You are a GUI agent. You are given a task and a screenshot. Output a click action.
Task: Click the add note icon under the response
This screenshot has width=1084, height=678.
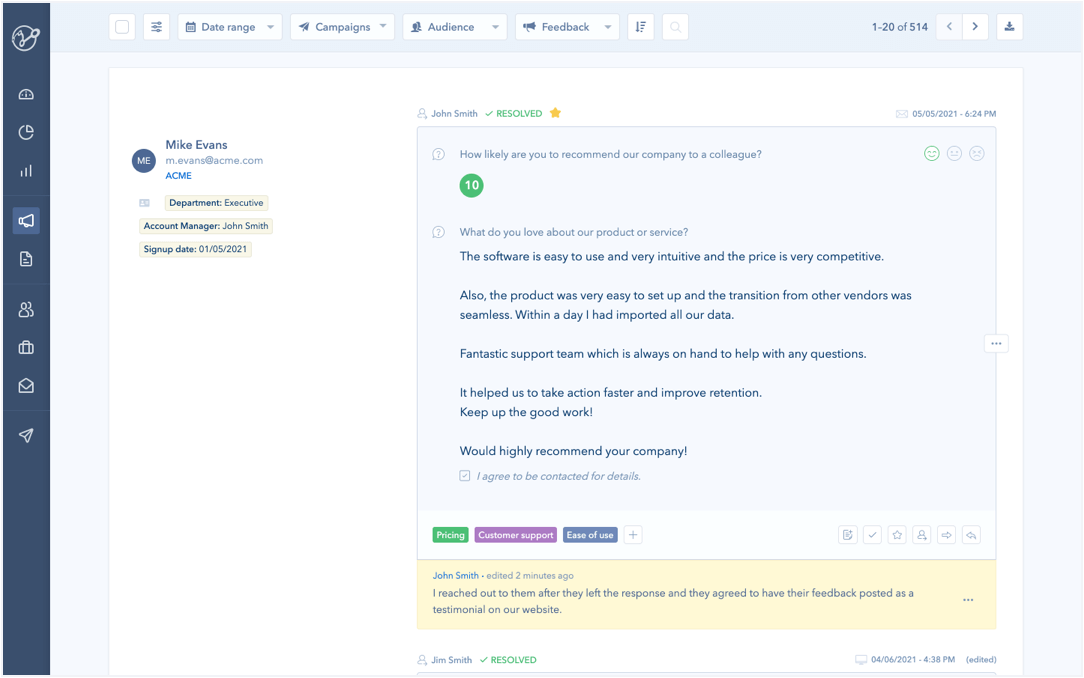pyautogui.click(x=848, y=535)
